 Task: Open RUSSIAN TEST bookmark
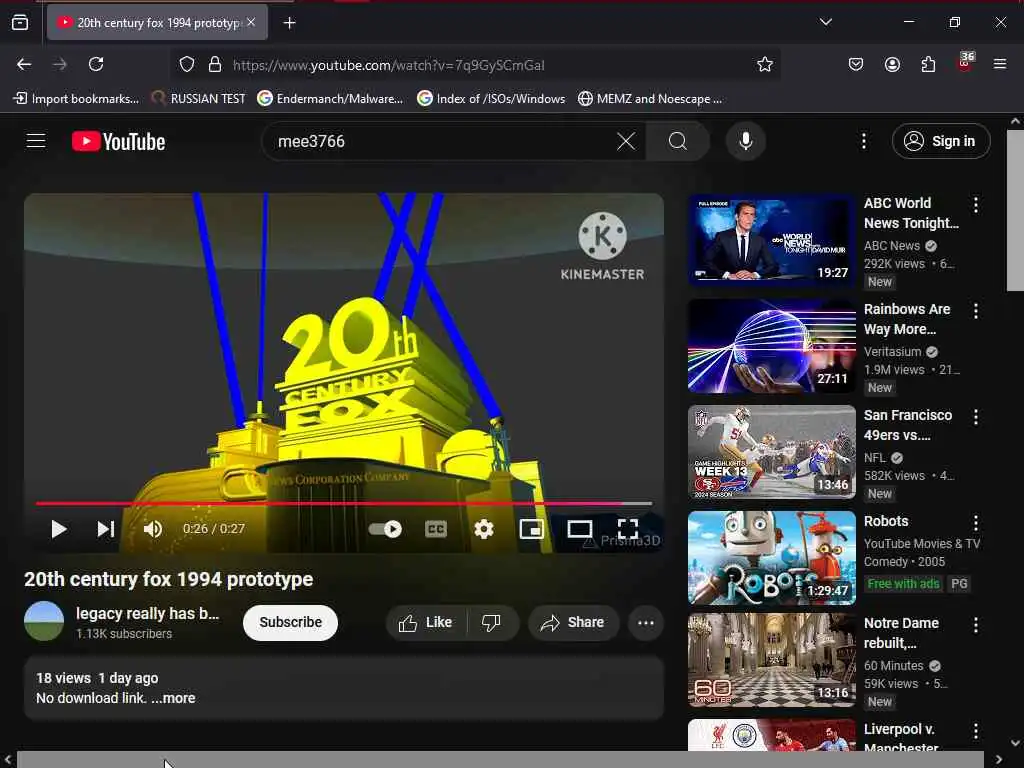pyautogui.click(x=199, y=99)
